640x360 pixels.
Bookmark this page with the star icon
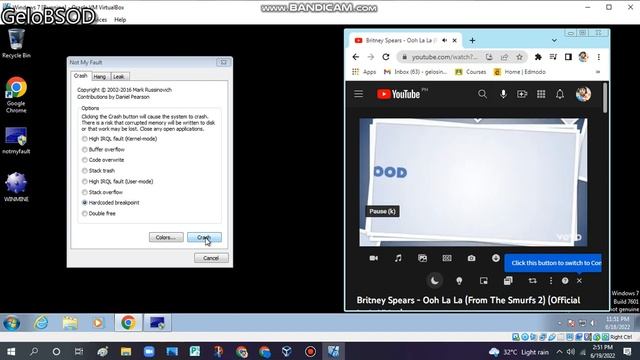point(519,57)
